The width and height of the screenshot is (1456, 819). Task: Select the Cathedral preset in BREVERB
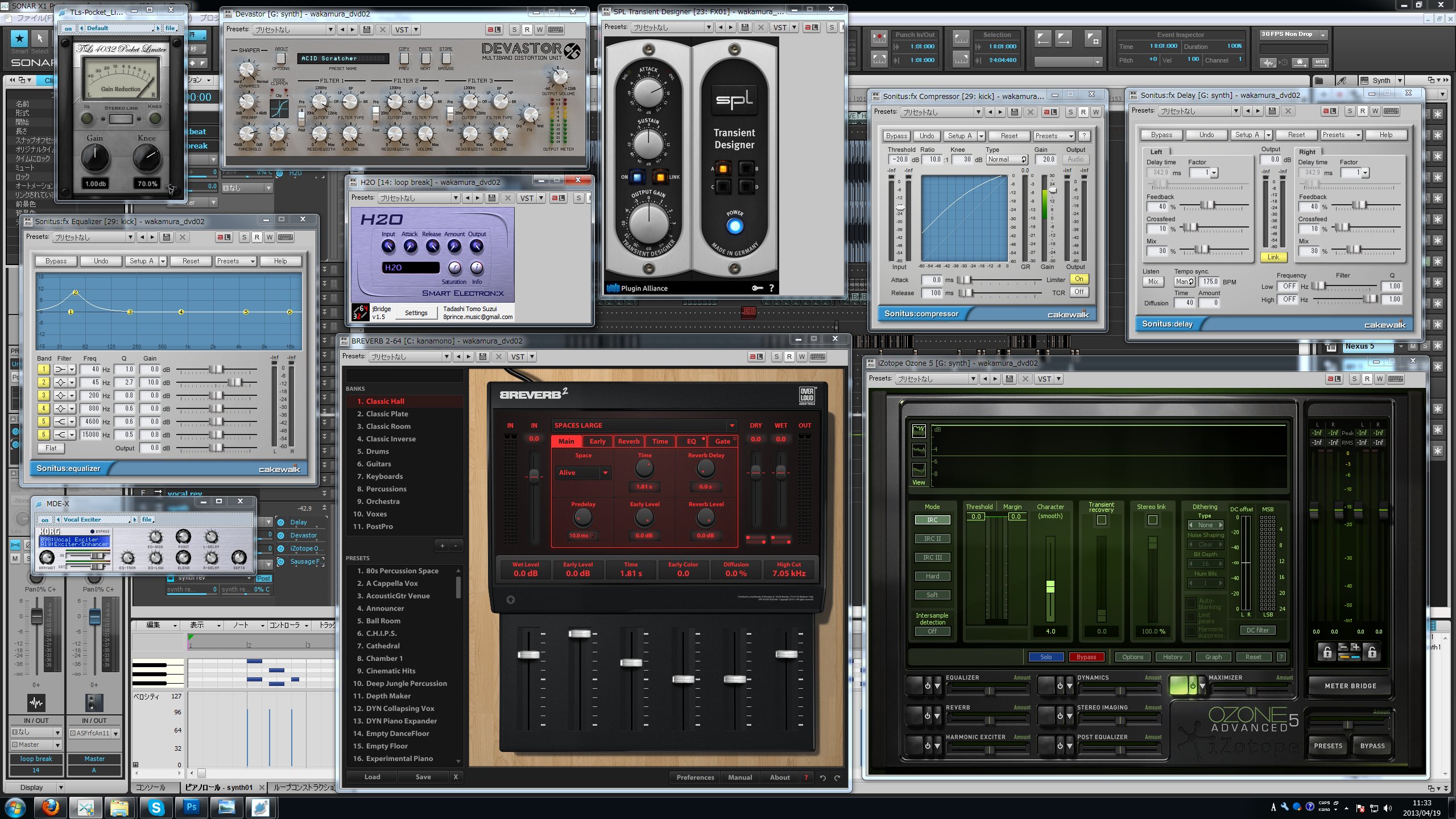pos(382,646)
